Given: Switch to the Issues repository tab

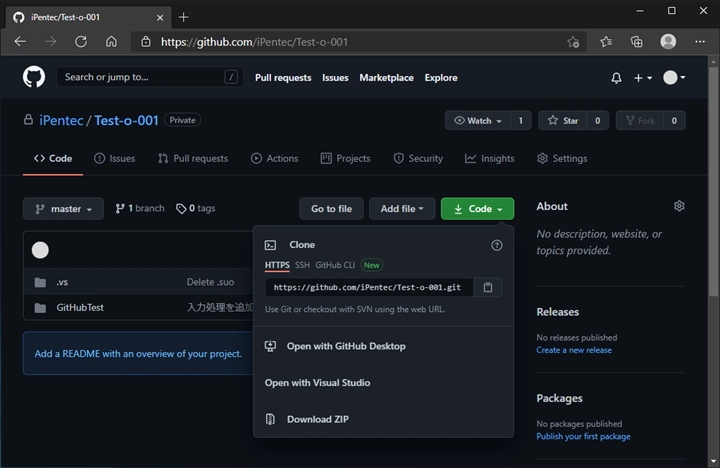Looking at the screenshot, I should (115, 158).
